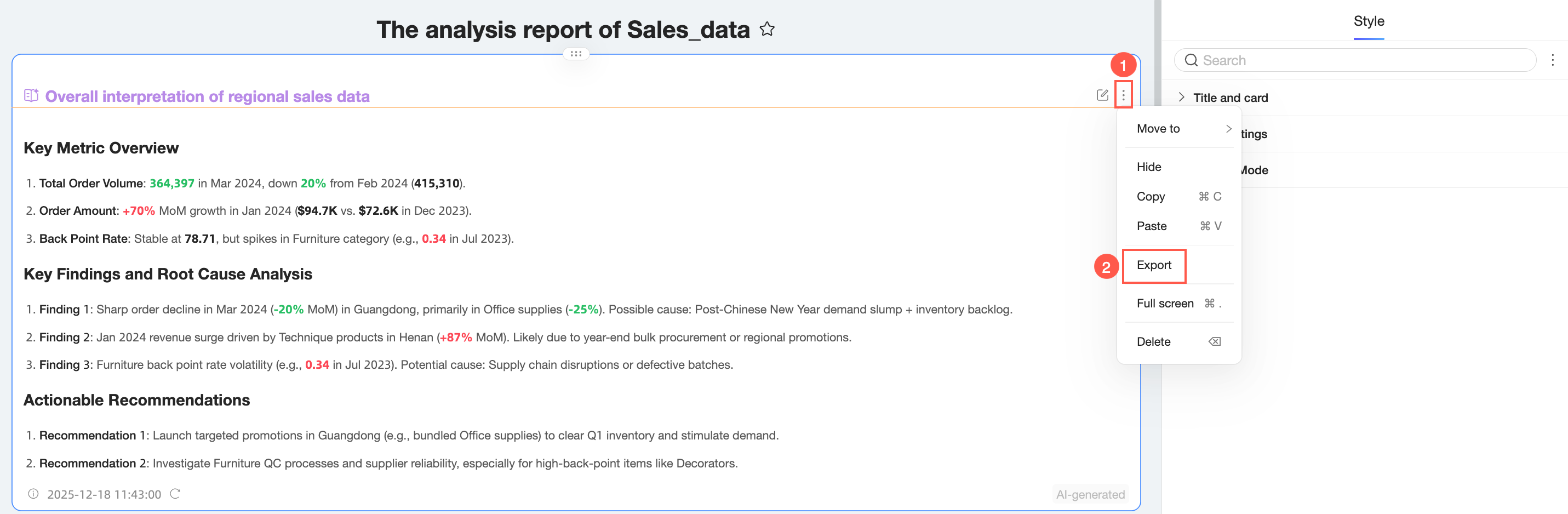The width and height of the screenshot is (1568, 514).
Task: Switch to the Style tab
Action: pos(1369,21)
